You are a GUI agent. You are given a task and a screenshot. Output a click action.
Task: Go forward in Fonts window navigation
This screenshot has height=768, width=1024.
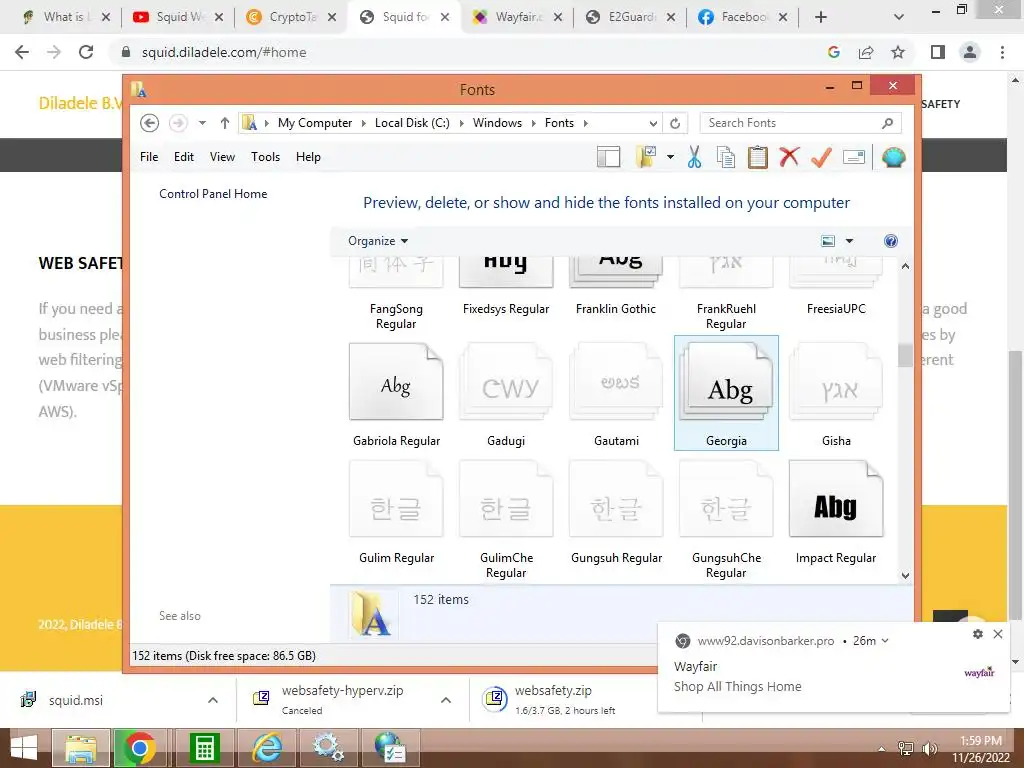pyautogui.click(x=178, y=123)
